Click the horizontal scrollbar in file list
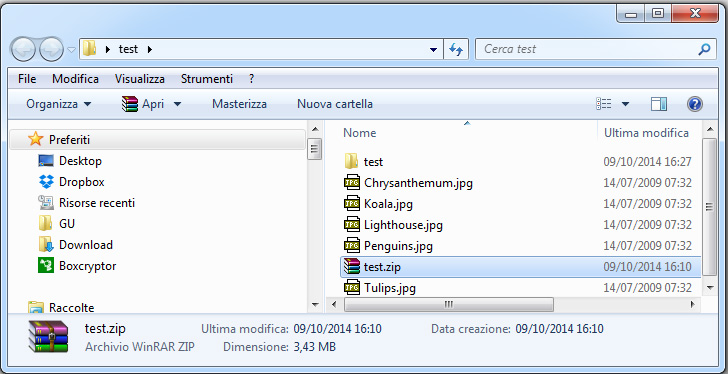 pyautogui.click(x=448, y=304)
